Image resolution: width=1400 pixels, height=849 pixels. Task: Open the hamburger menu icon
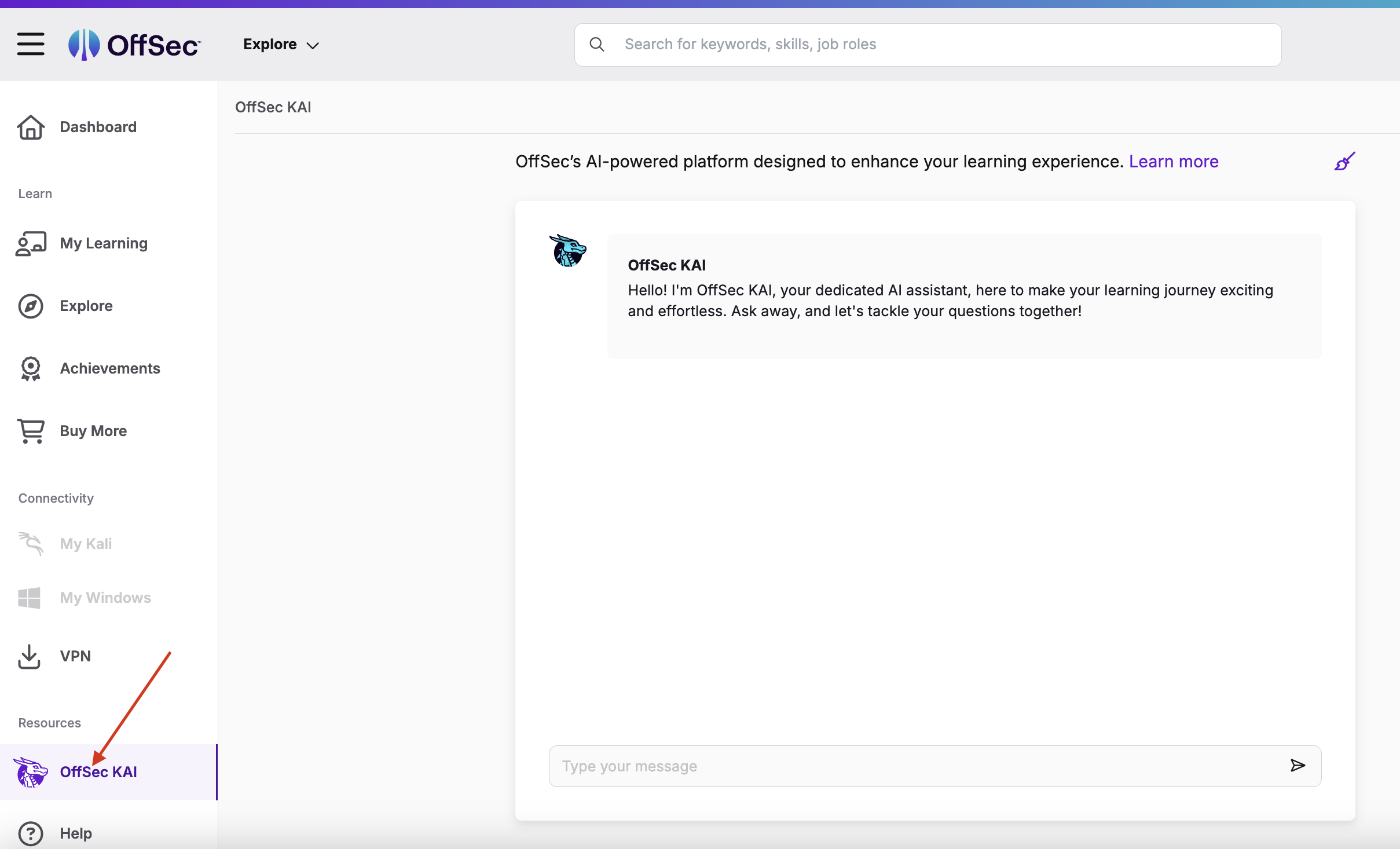coord(31,45)
